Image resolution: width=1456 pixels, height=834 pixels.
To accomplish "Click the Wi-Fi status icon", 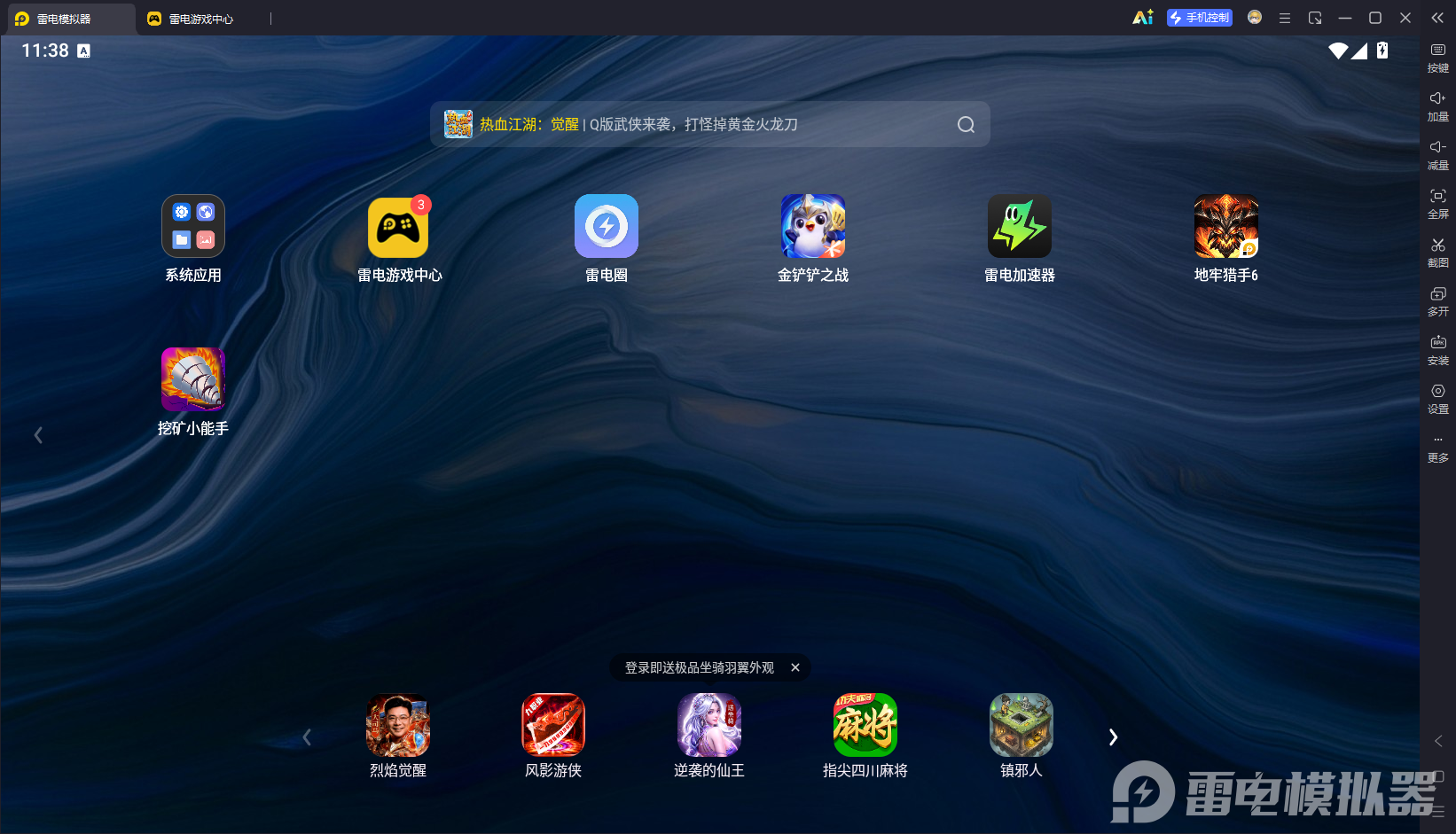I will coord(1338,51).
